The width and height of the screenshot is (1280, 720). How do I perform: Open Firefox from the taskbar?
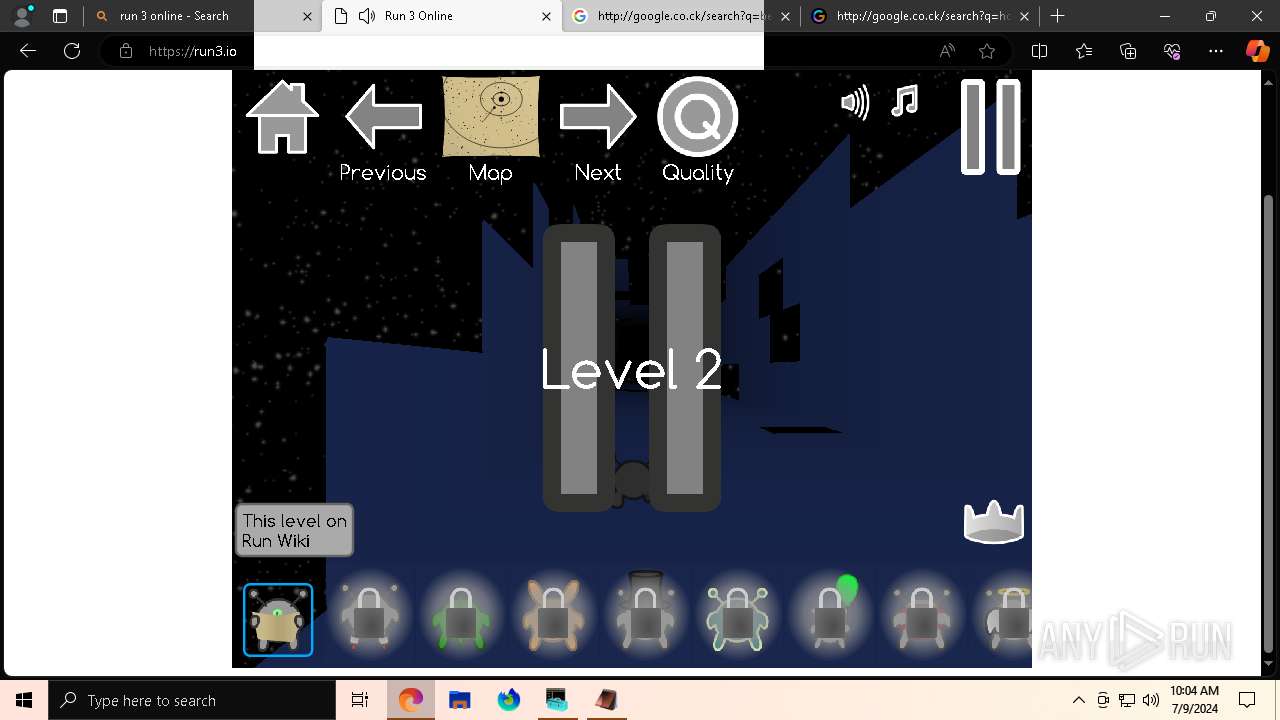pyautogui.click(x=509, y=700)
